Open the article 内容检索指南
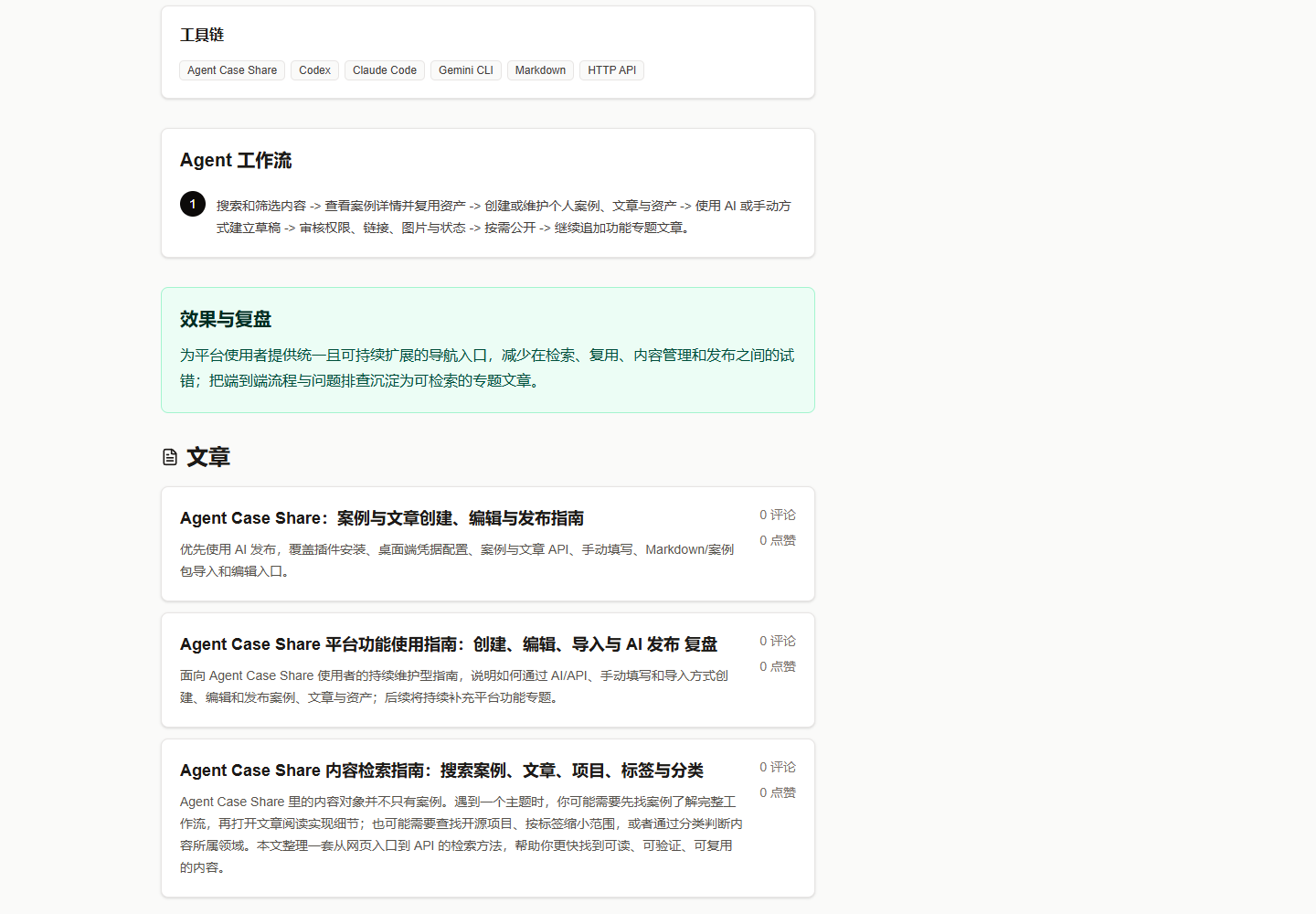This screenshot has width=1316, height=914. pos(441,771)
